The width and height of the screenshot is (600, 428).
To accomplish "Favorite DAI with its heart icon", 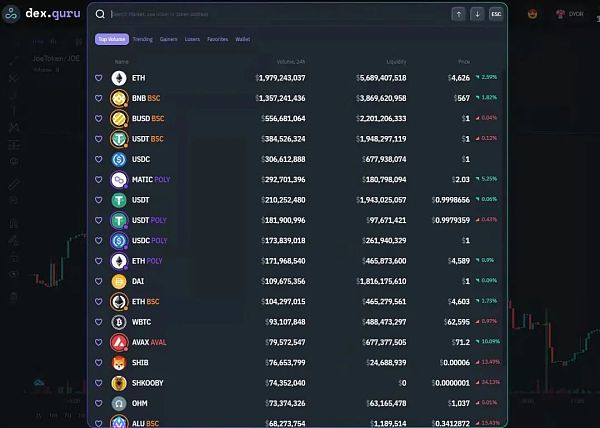I will point(99,281).
